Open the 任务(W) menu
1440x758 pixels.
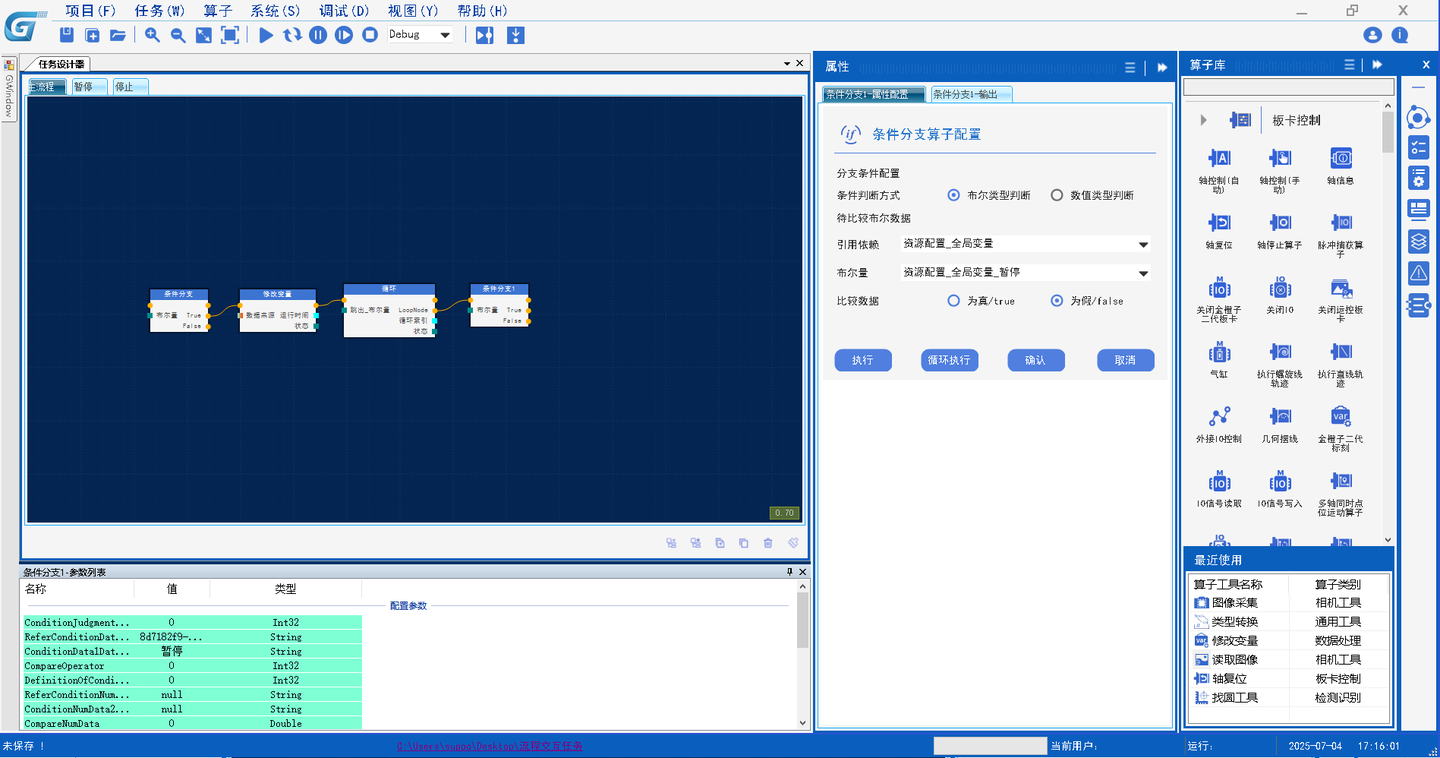click(160, 11)
